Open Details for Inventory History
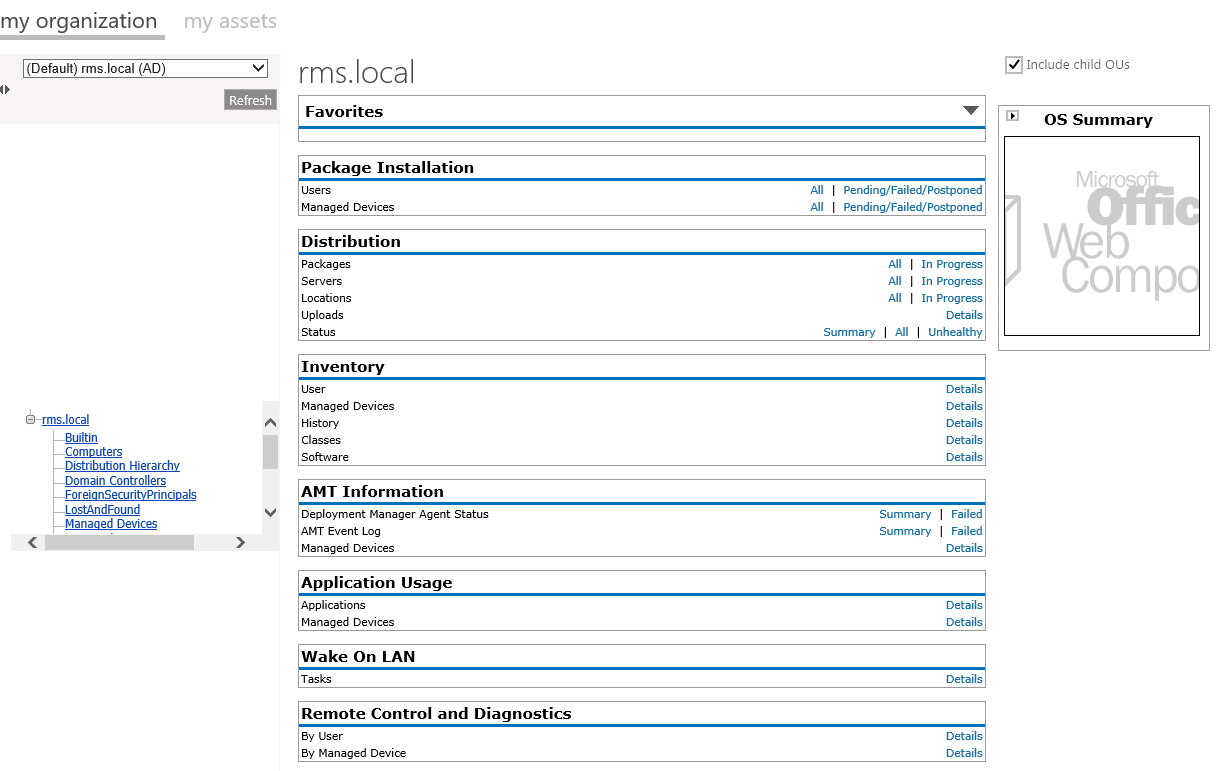 964,423
